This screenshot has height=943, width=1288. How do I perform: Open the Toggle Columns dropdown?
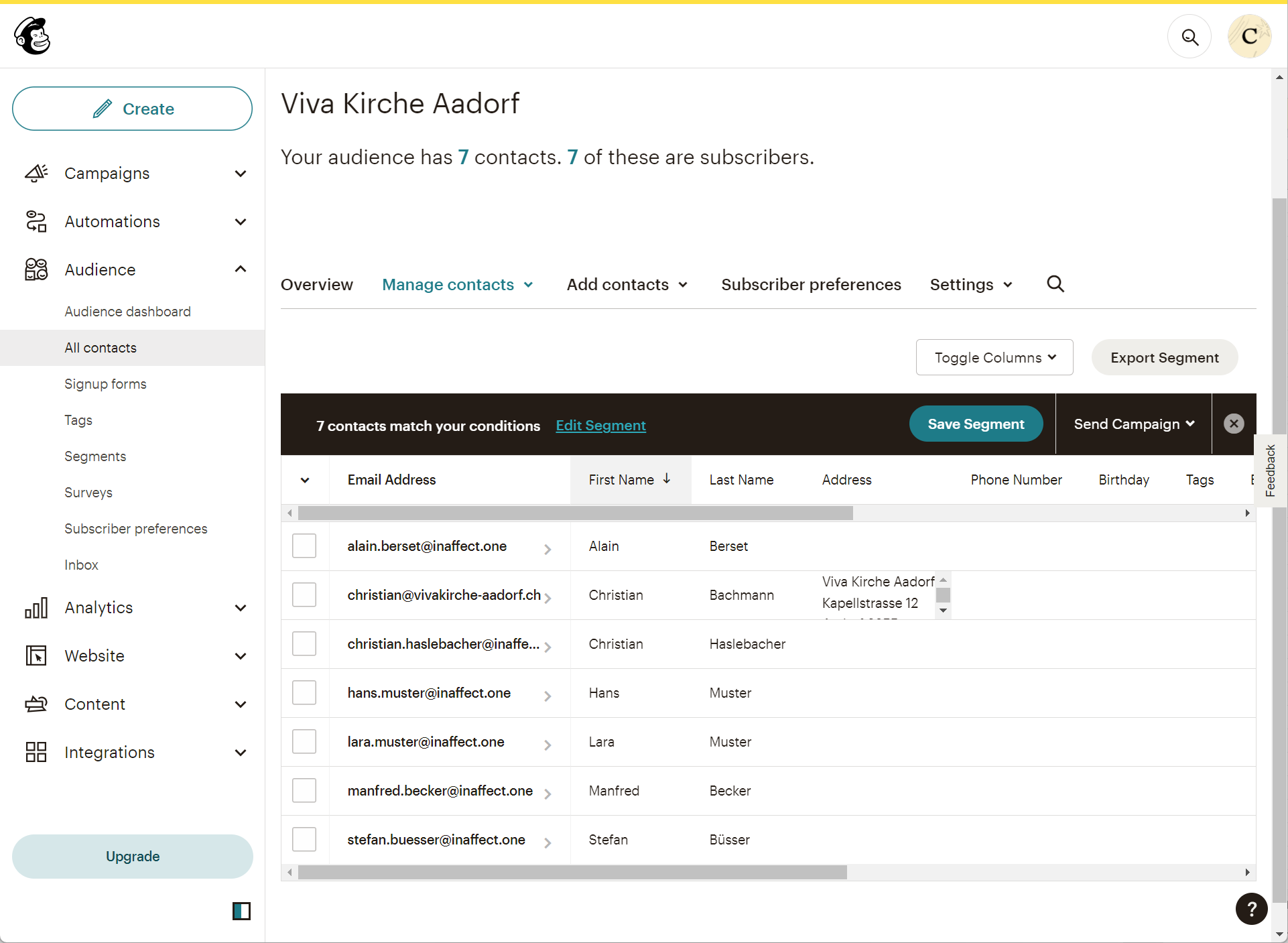[994, 357]
